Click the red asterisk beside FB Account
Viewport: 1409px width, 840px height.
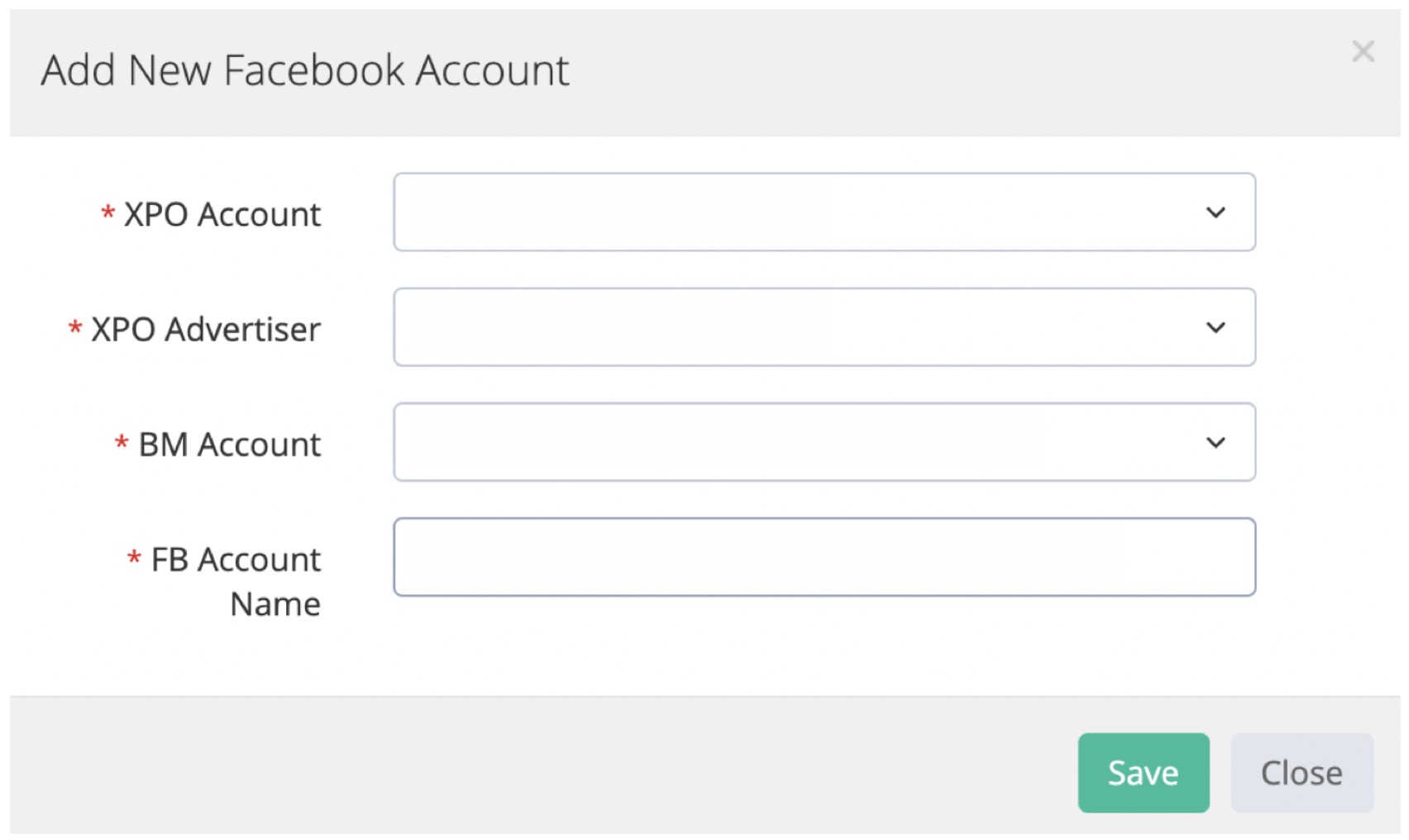[134, 559]
